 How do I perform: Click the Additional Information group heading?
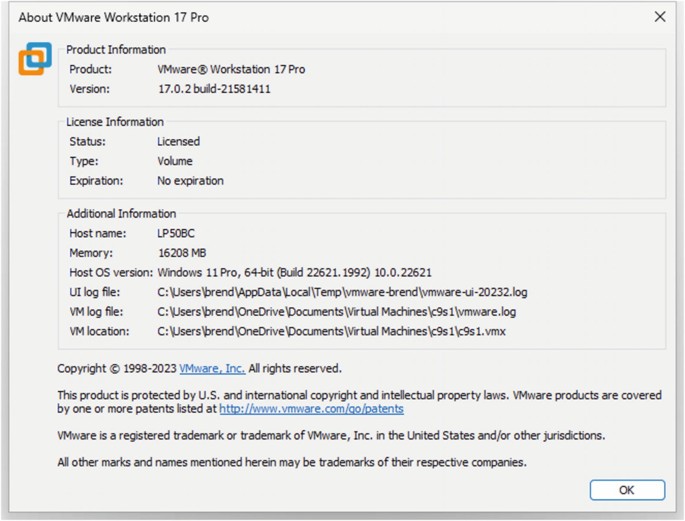(x=121, y=213)
